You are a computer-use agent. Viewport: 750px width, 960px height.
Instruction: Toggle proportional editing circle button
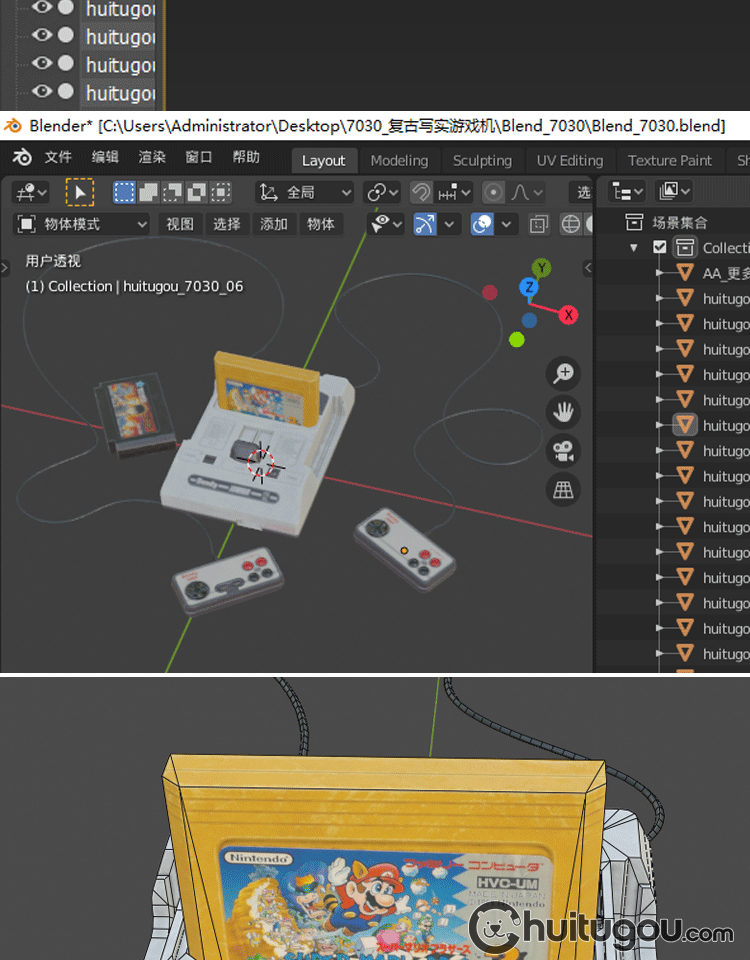click(x=493, y=192)
